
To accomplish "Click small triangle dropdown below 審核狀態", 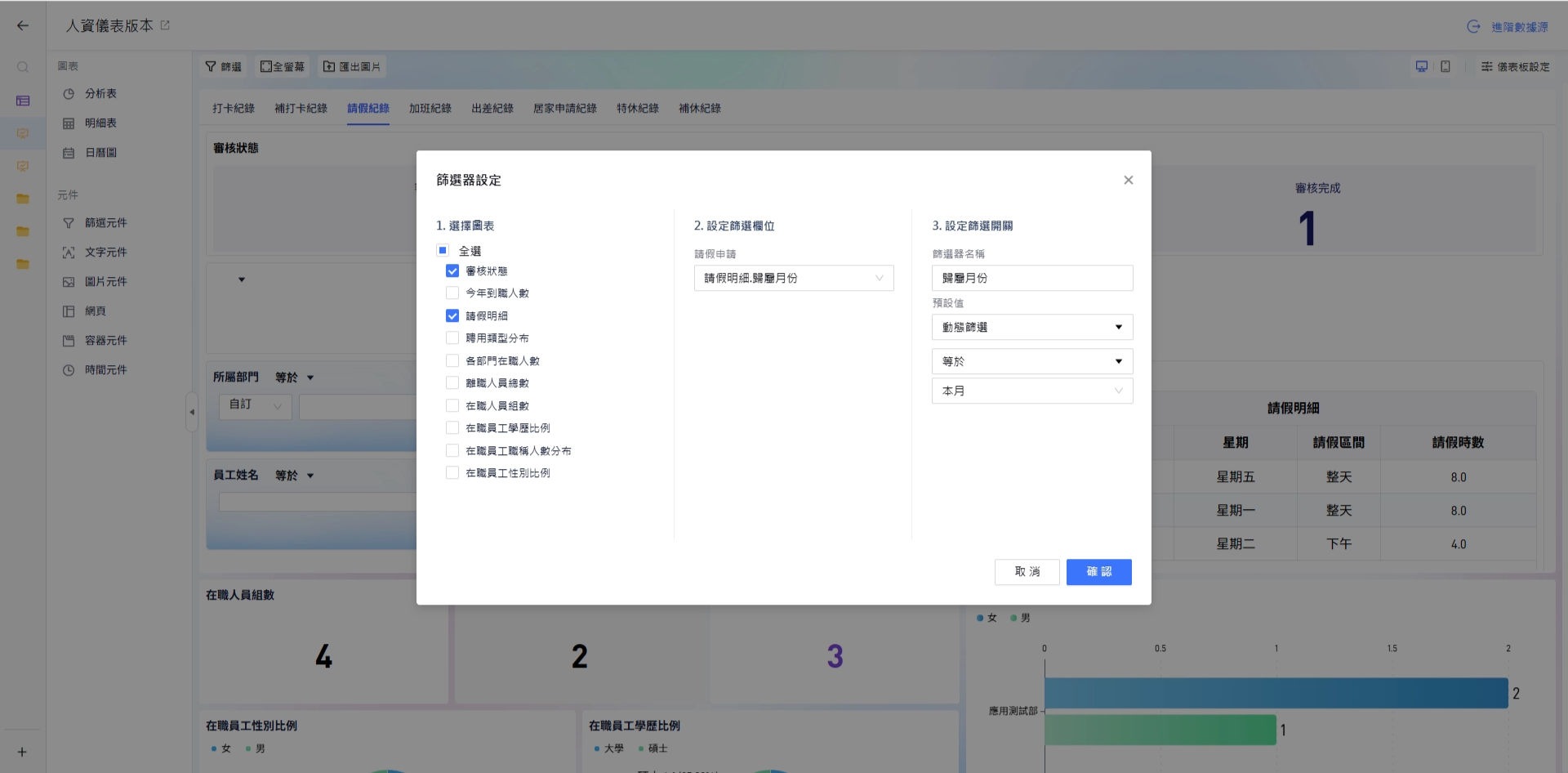I will pos(242,280).
